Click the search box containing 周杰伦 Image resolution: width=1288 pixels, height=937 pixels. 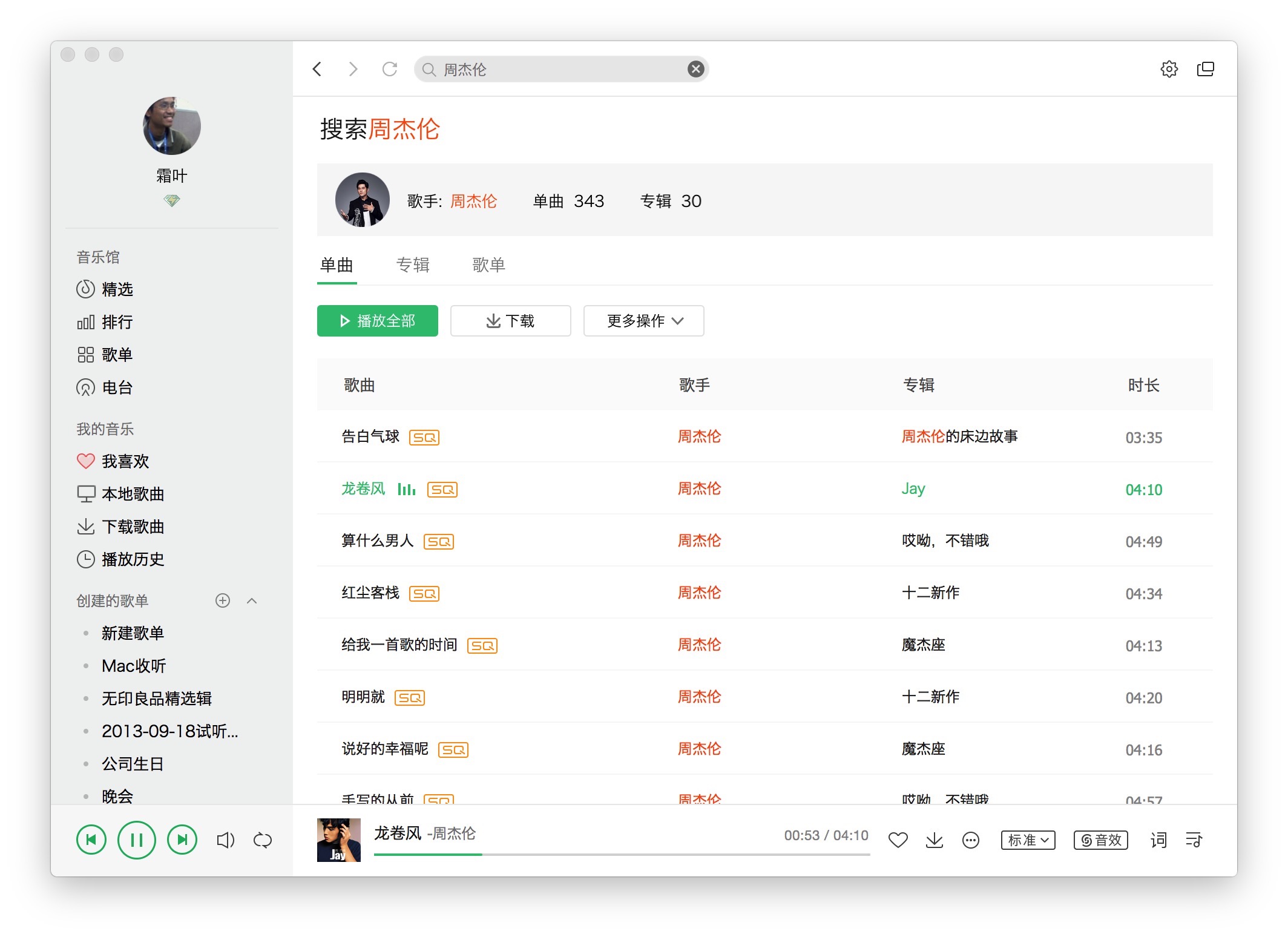[561, 69]
